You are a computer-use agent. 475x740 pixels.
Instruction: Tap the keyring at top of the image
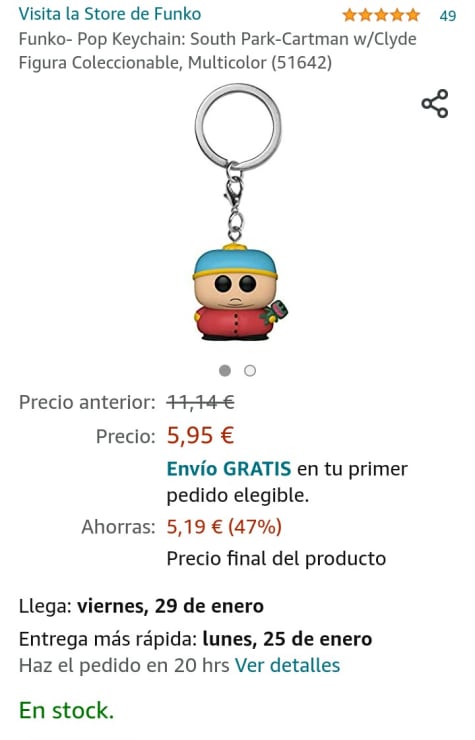click(x=238, y=126)
